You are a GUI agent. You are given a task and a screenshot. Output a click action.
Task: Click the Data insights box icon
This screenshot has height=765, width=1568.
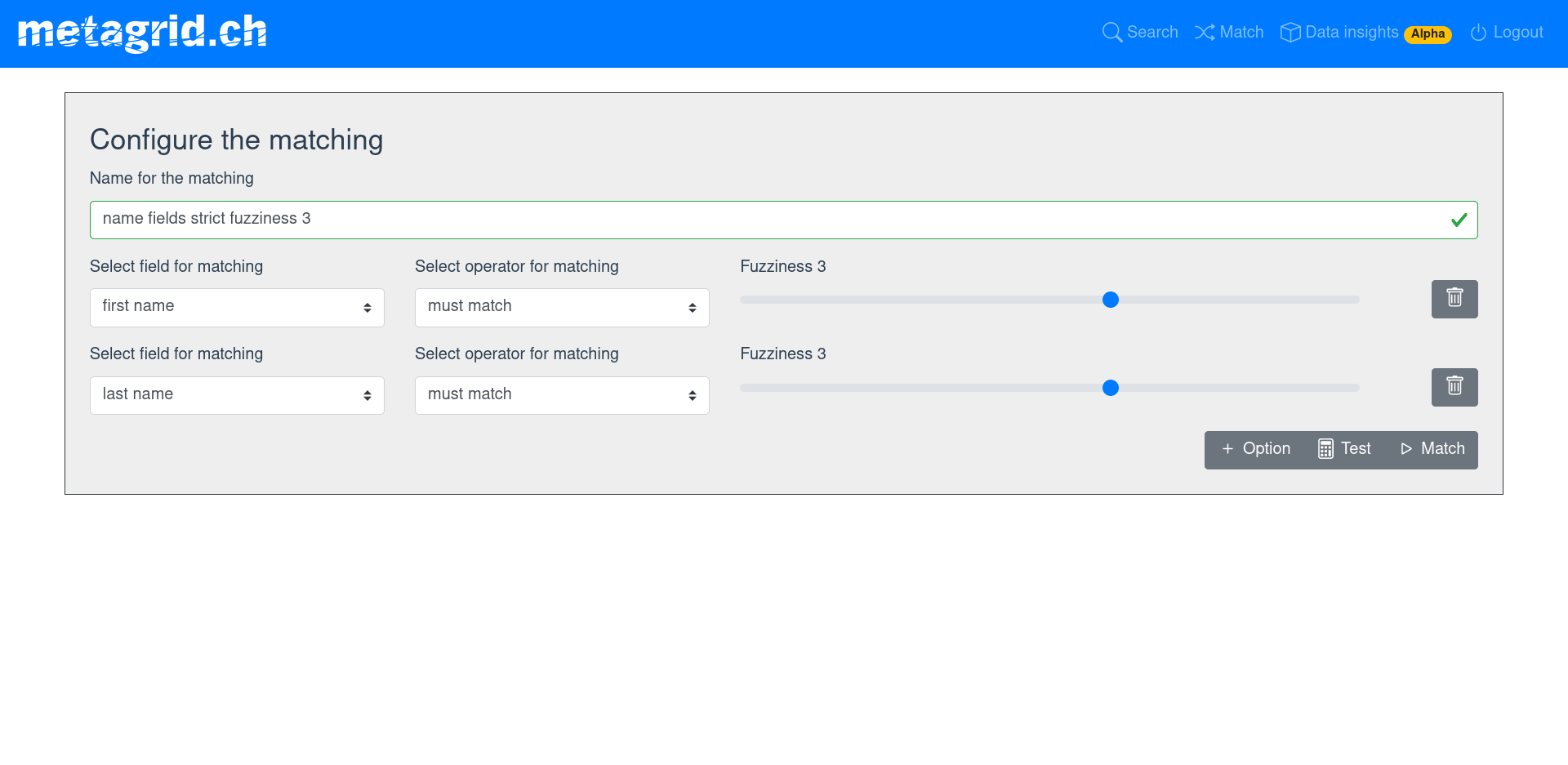(1290, 33)
